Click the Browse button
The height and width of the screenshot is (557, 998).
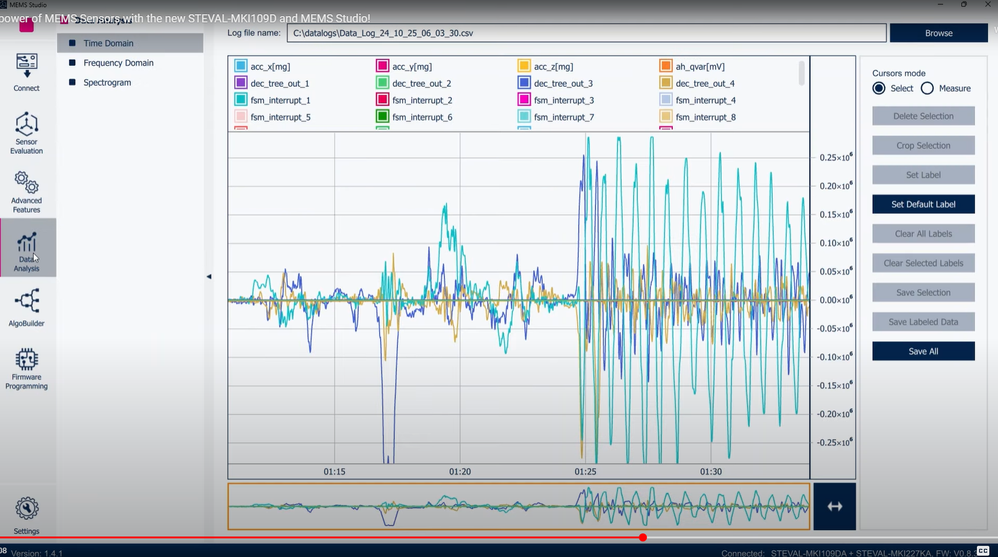(x=939, y=33)
